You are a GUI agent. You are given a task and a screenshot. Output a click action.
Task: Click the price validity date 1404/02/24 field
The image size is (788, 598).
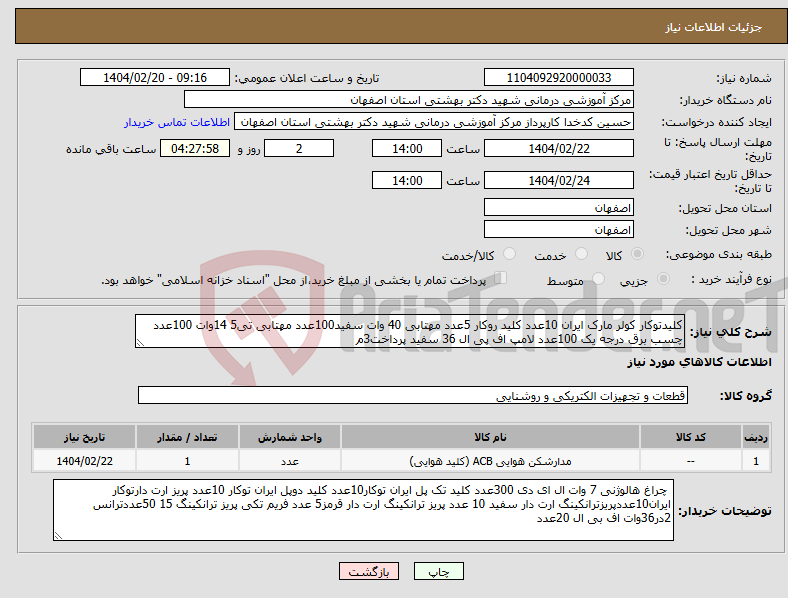[559, 180]
